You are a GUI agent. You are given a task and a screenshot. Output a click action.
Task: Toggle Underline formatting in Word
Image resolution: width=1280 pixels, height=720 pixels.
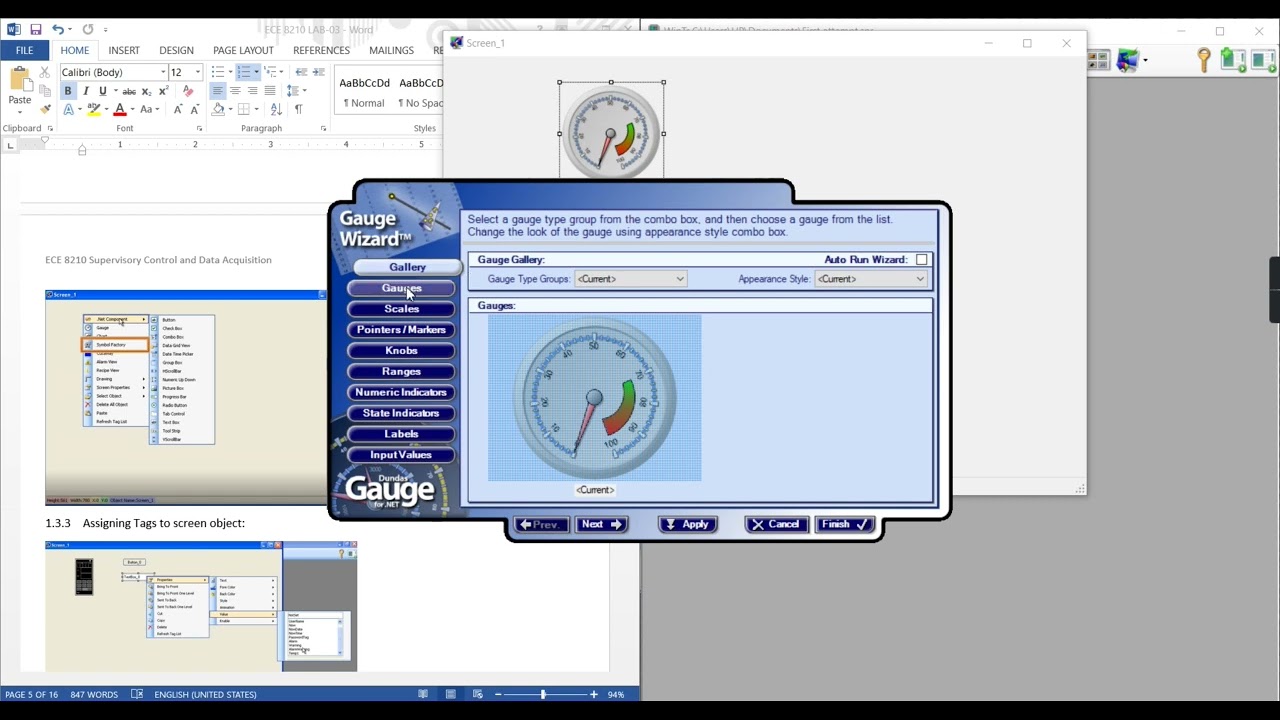(x=102, y=91)
